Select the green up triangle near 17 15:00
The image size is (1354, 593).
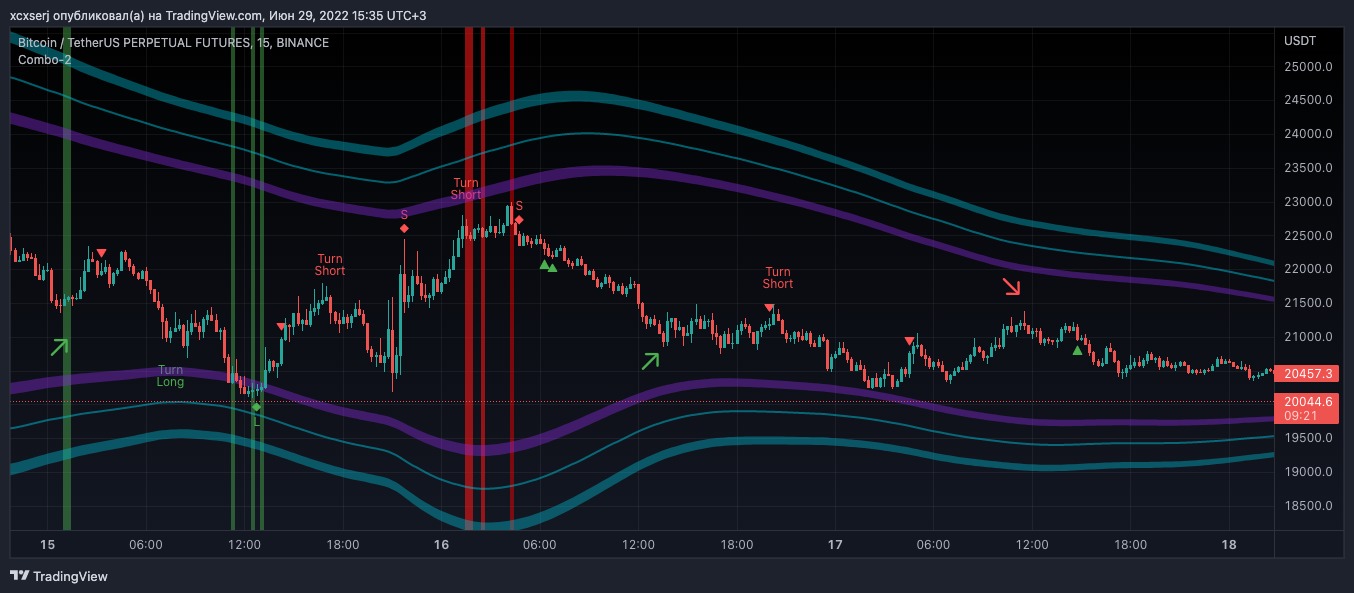coord(1077,350)
